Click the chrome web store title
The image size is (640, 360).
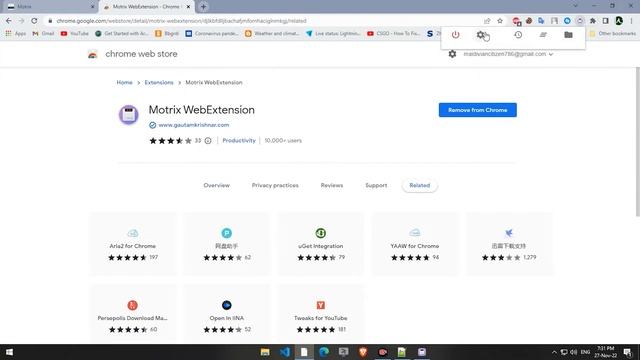click(141, 54)
